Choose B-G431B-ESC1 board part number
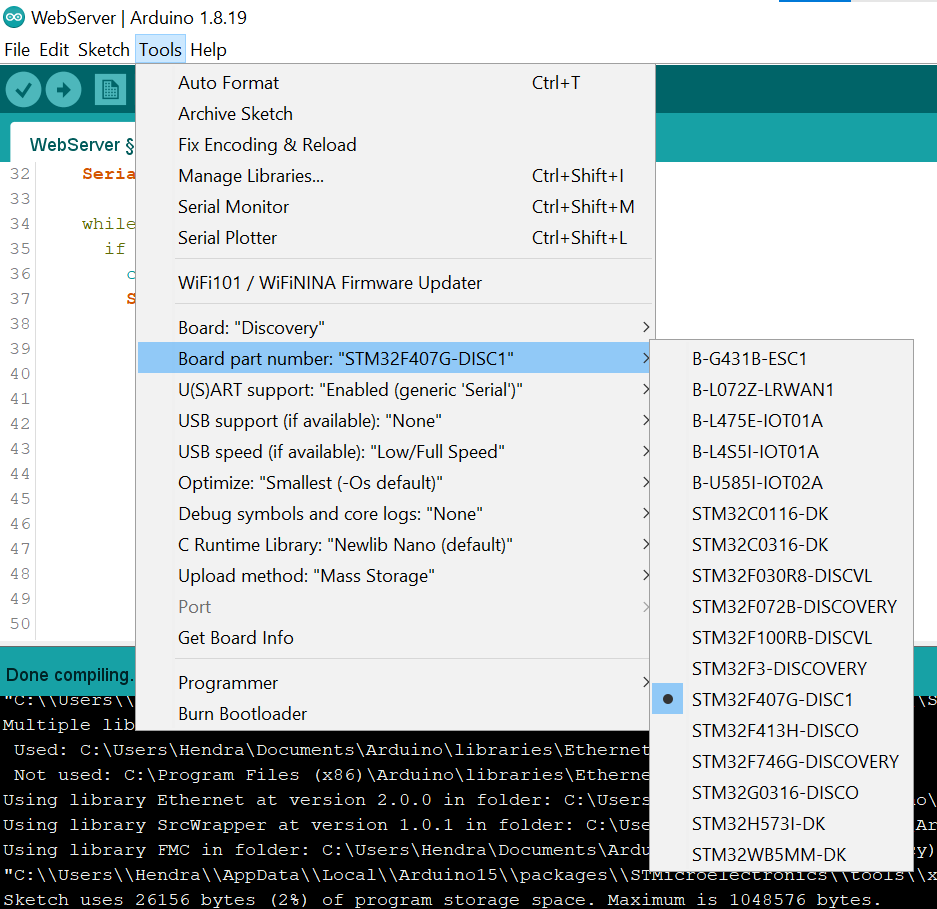 [782, 359]
